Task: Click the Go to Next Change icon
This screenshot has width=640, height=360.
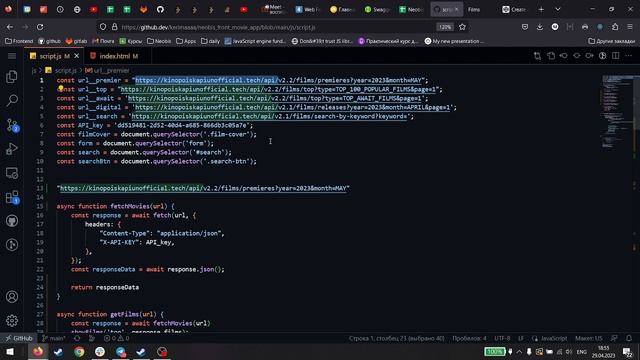Action: [x=589, y=56]
